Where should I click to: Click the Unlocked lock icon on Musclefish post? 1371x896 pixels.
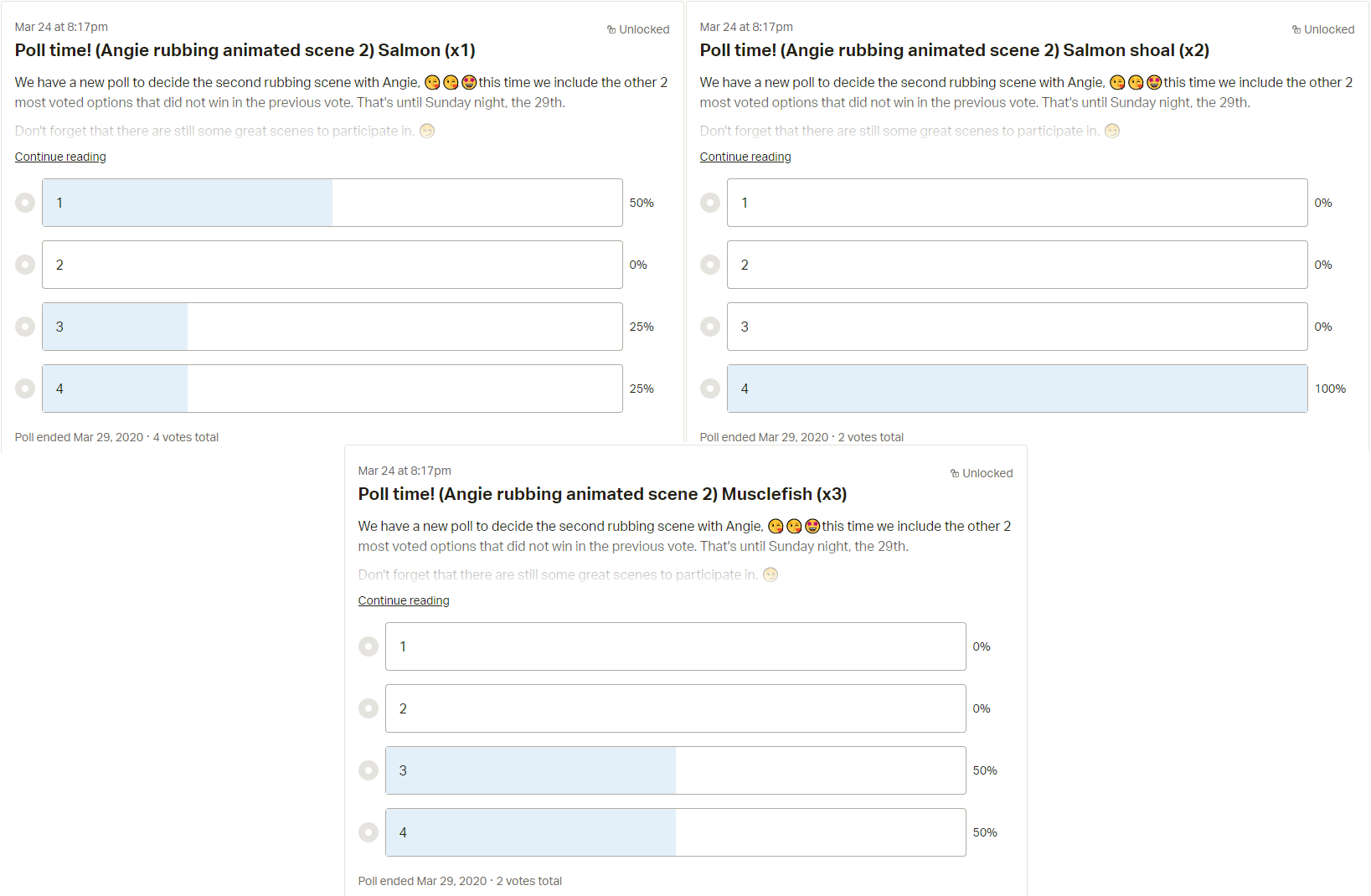(955, 474)
